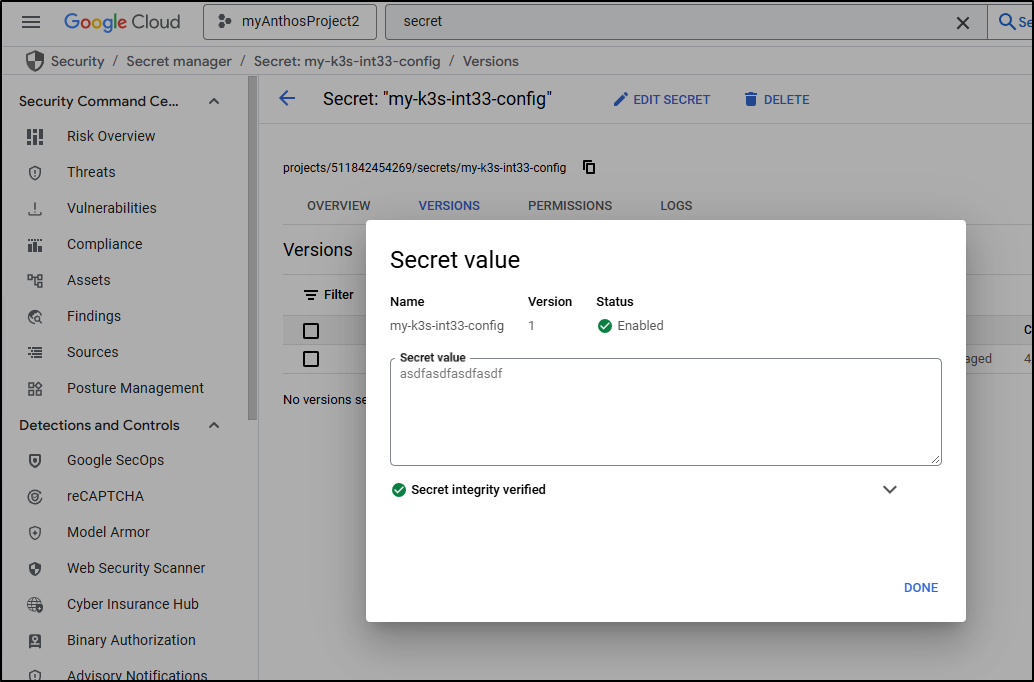Open Advisory Notifications in the sidebar
This screenshot has width=1034, height=682.
pyautogui.click(x=137, y=675)
